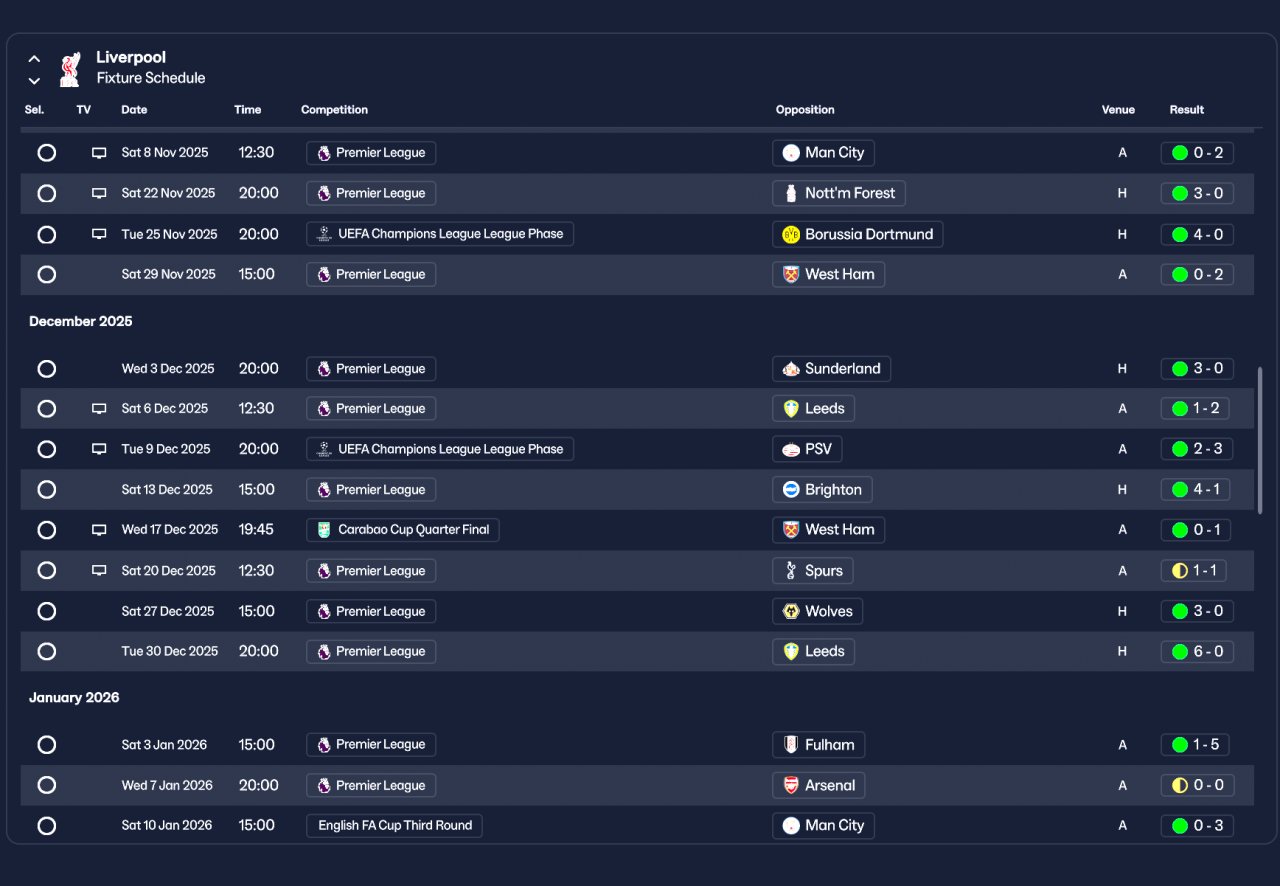The height and width of the screenshot is (886, 1280).
Task: Click the Liverpool club crest
Action: pyautogui.click(x=69, y=69)
